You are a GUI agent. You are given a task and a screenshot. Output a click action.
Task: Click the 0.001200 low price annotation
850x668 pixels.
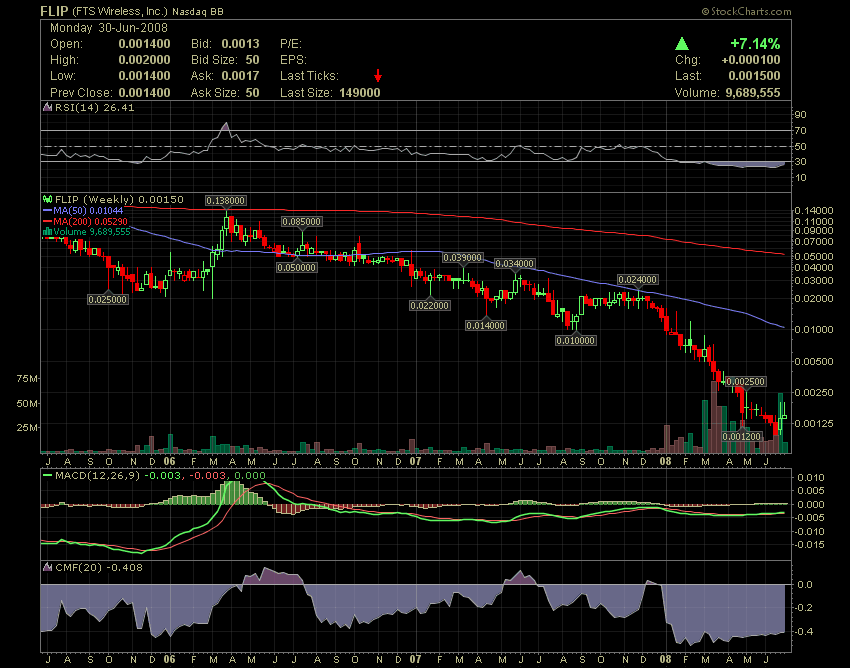pos(742,436)
